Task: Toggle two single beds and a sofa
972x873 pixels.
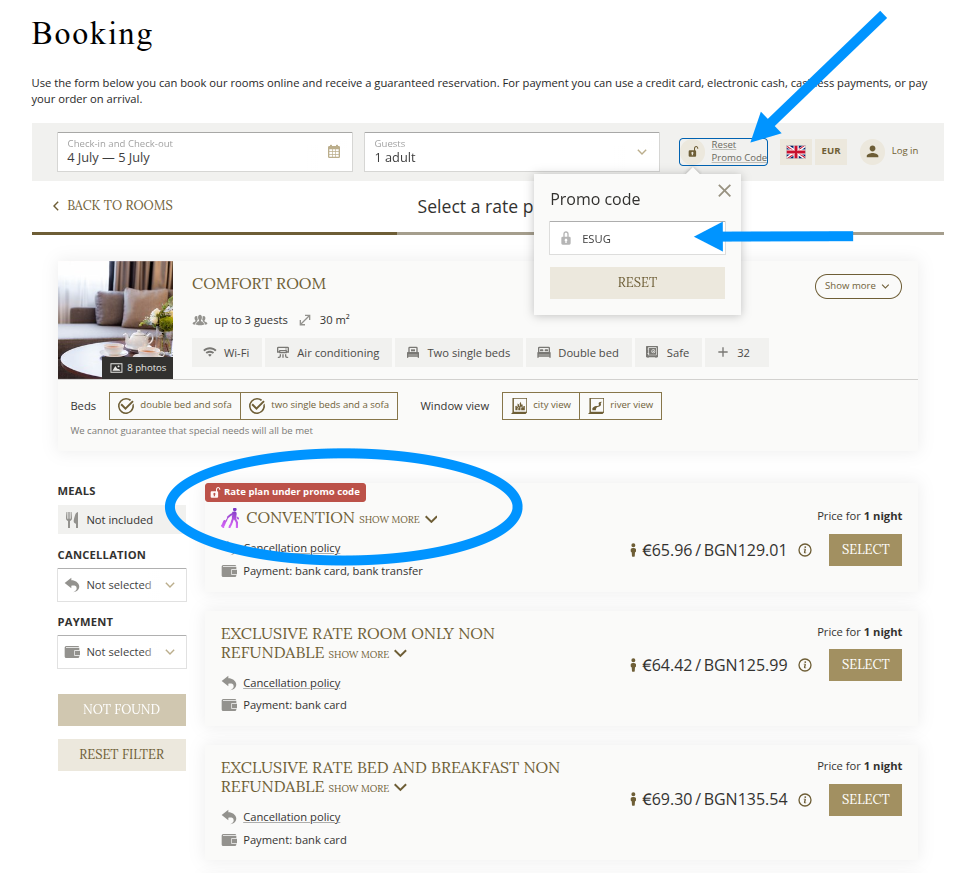Action: [320, 406]
